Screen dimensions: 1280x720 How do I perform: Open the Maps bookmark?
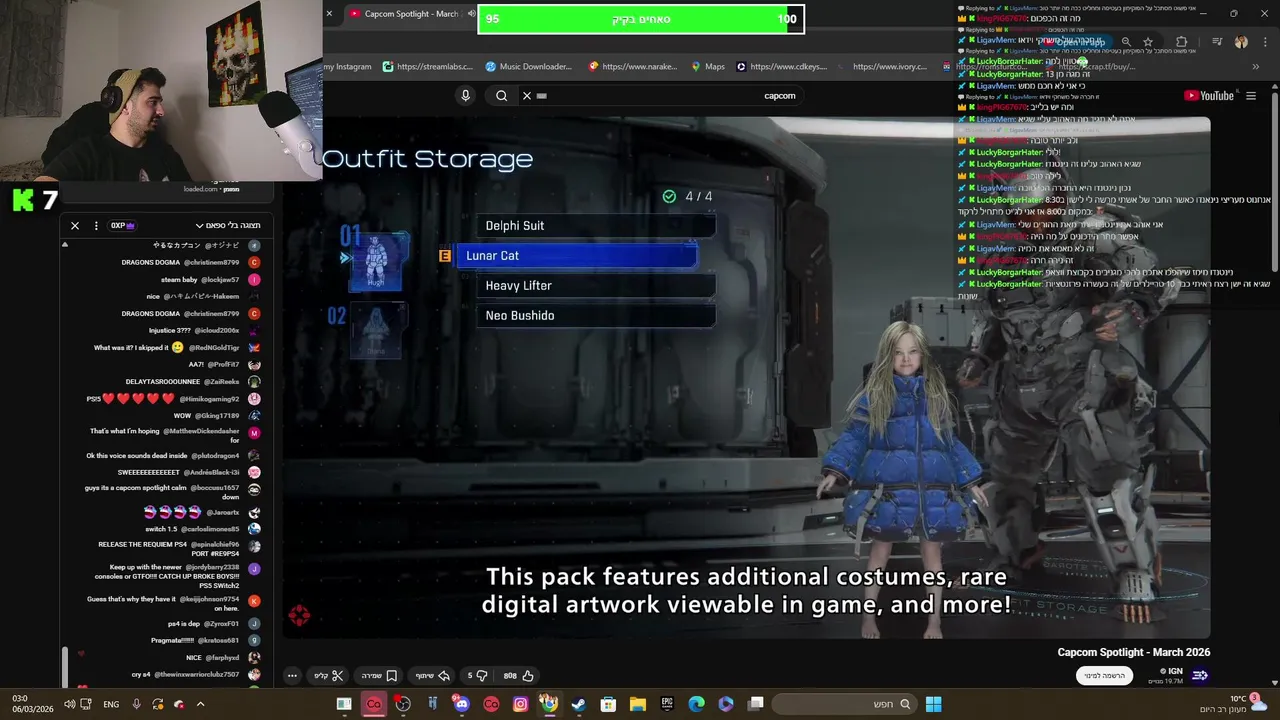[x=708, y=67]
